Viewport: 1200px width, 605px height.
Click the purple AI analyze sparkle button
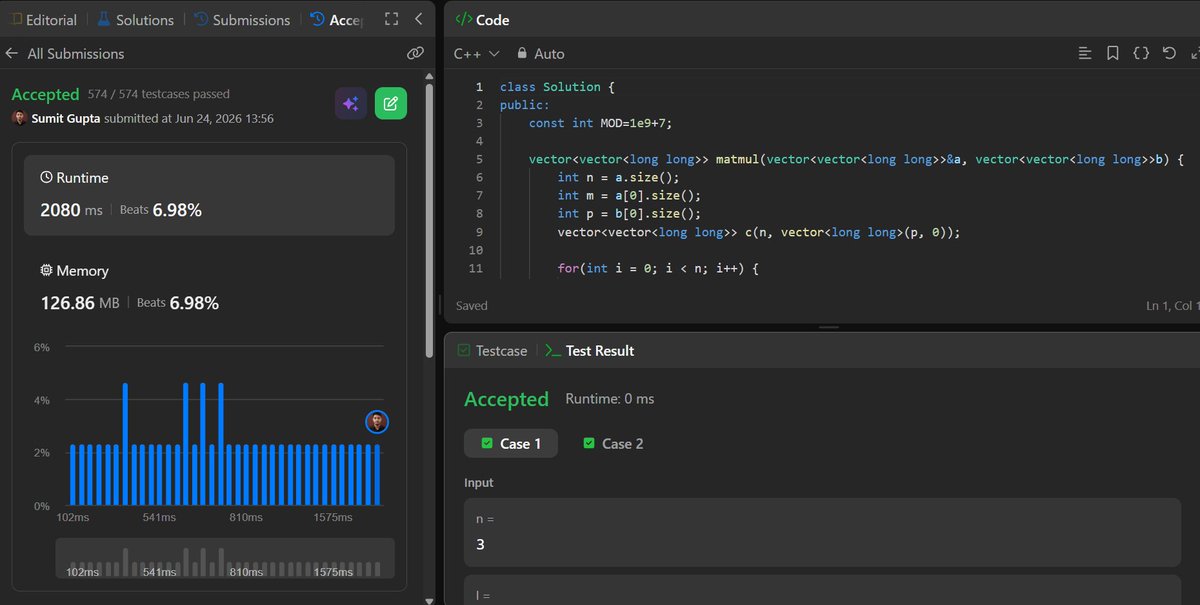click(351, 103)
